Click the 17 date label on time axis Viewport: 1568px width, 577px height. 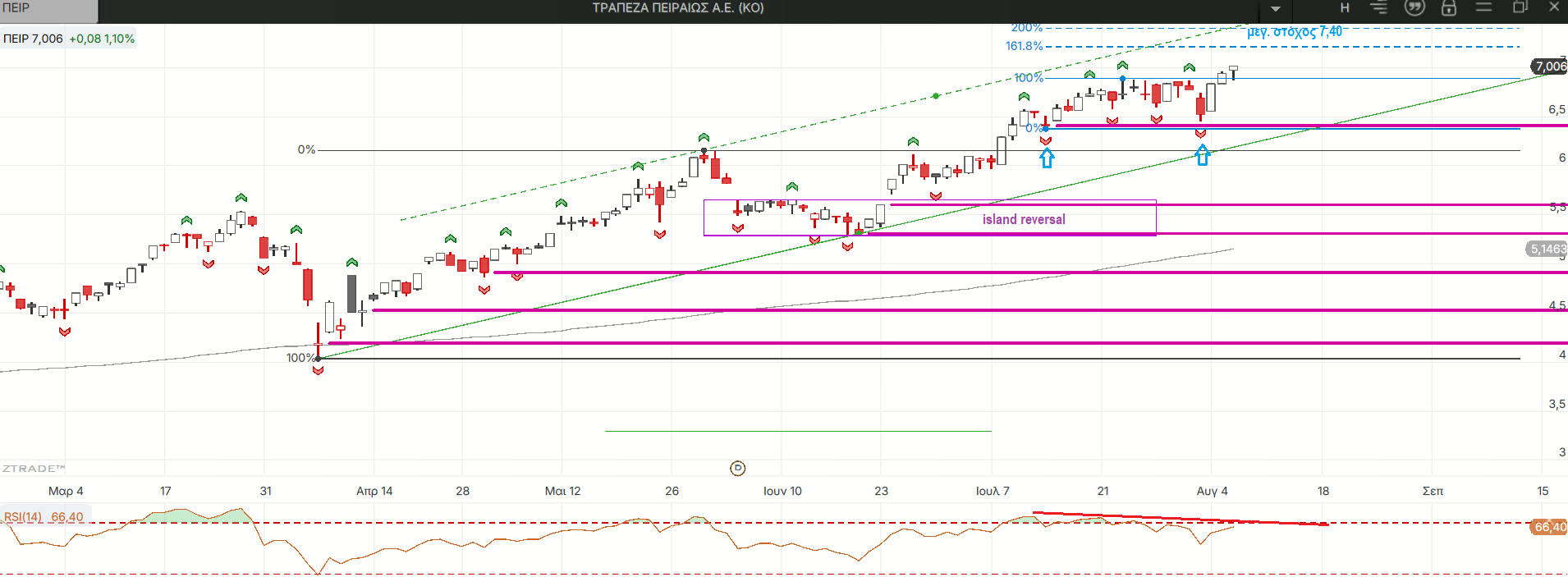(166, 491)
